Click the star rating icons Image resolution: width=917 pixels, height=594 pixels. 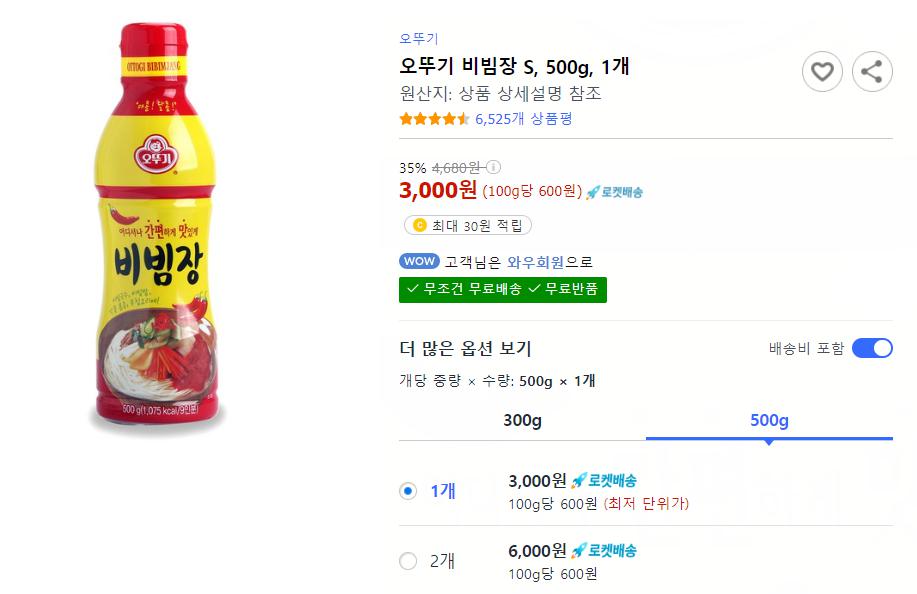pos(434,119)
